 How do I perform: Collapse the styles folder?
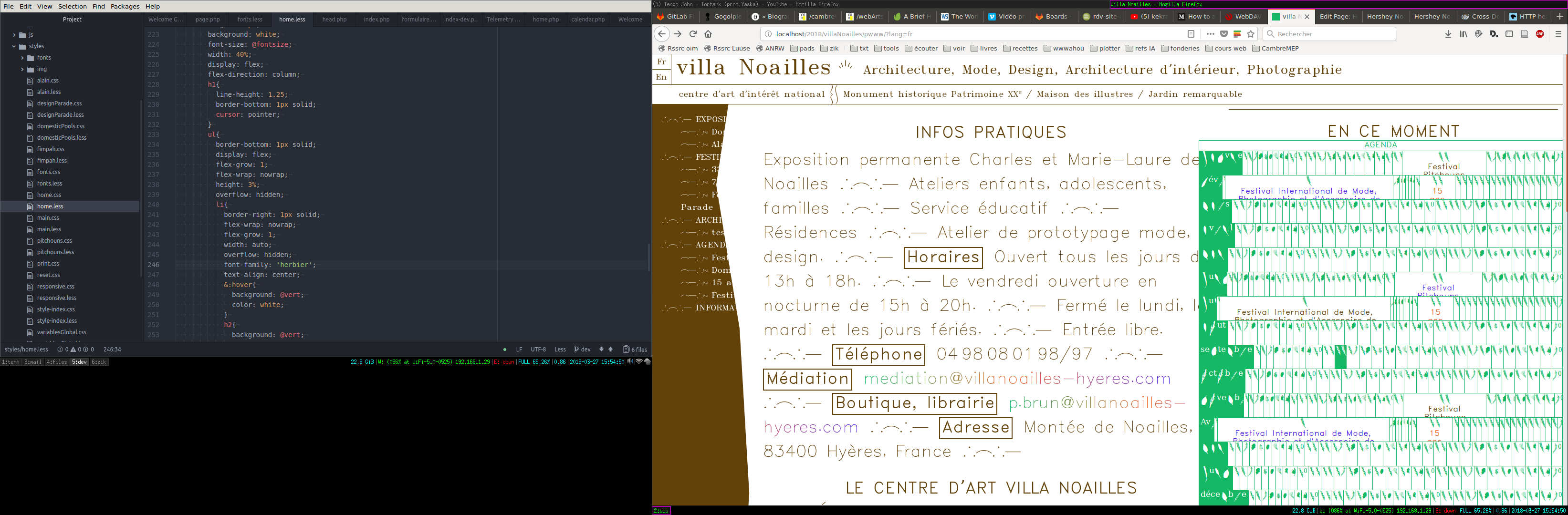point(15,46)
